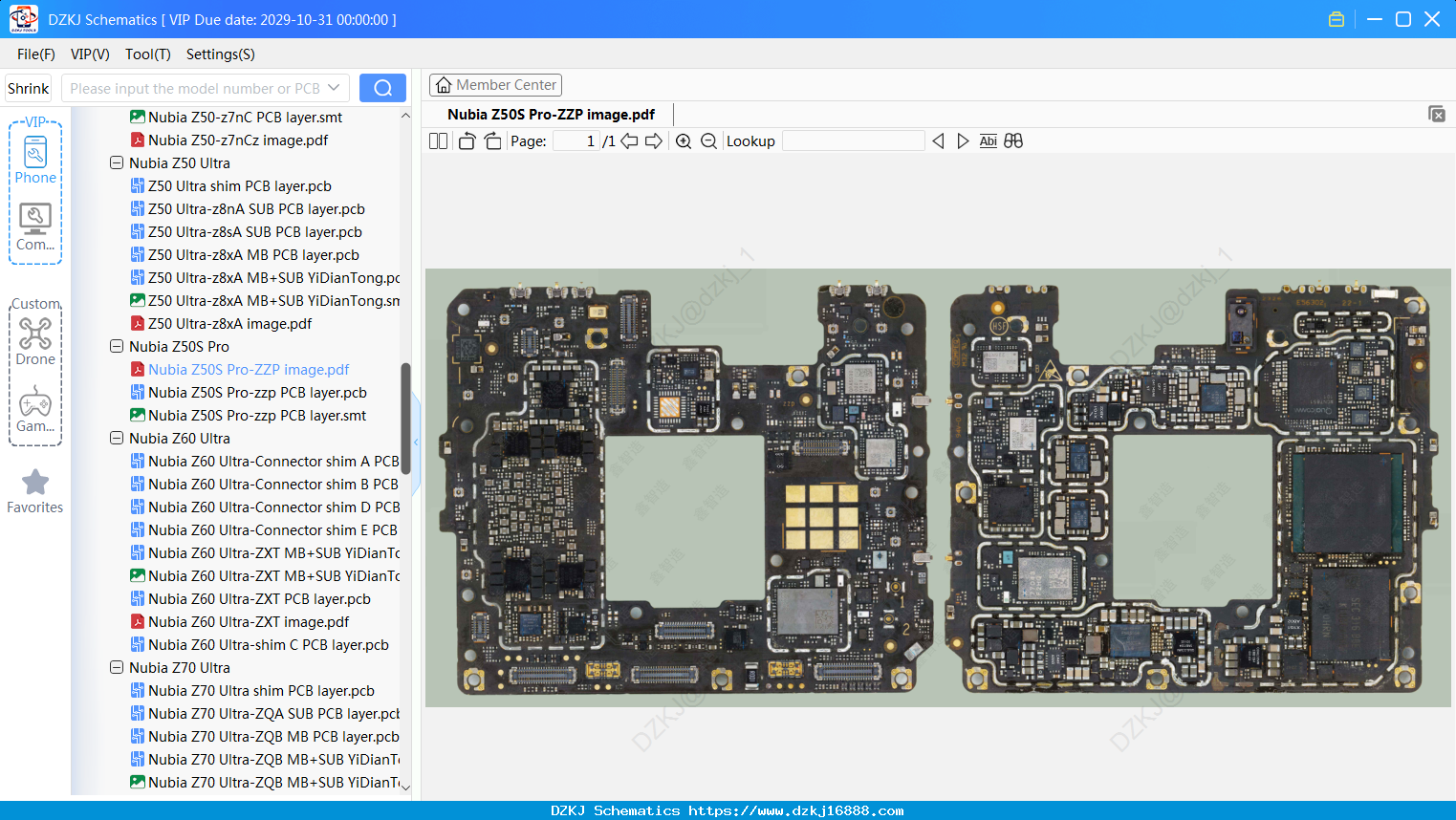This screenshot has width=1456, height=820.
Task: Open the Game console category in sidebar
Action: point(35,409)
